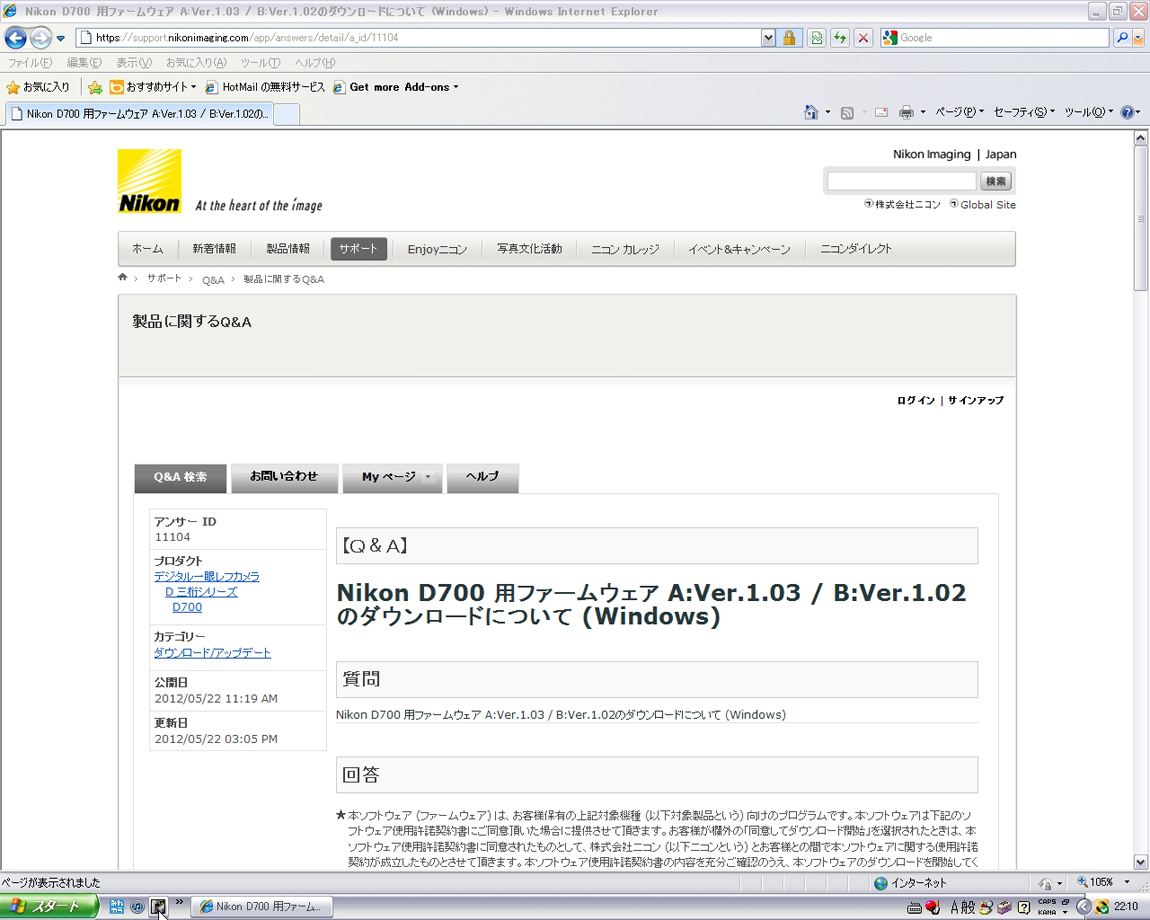Click the IME help question mark icon
Viewport: 1150px width, 920px height.
point(1024,908)
